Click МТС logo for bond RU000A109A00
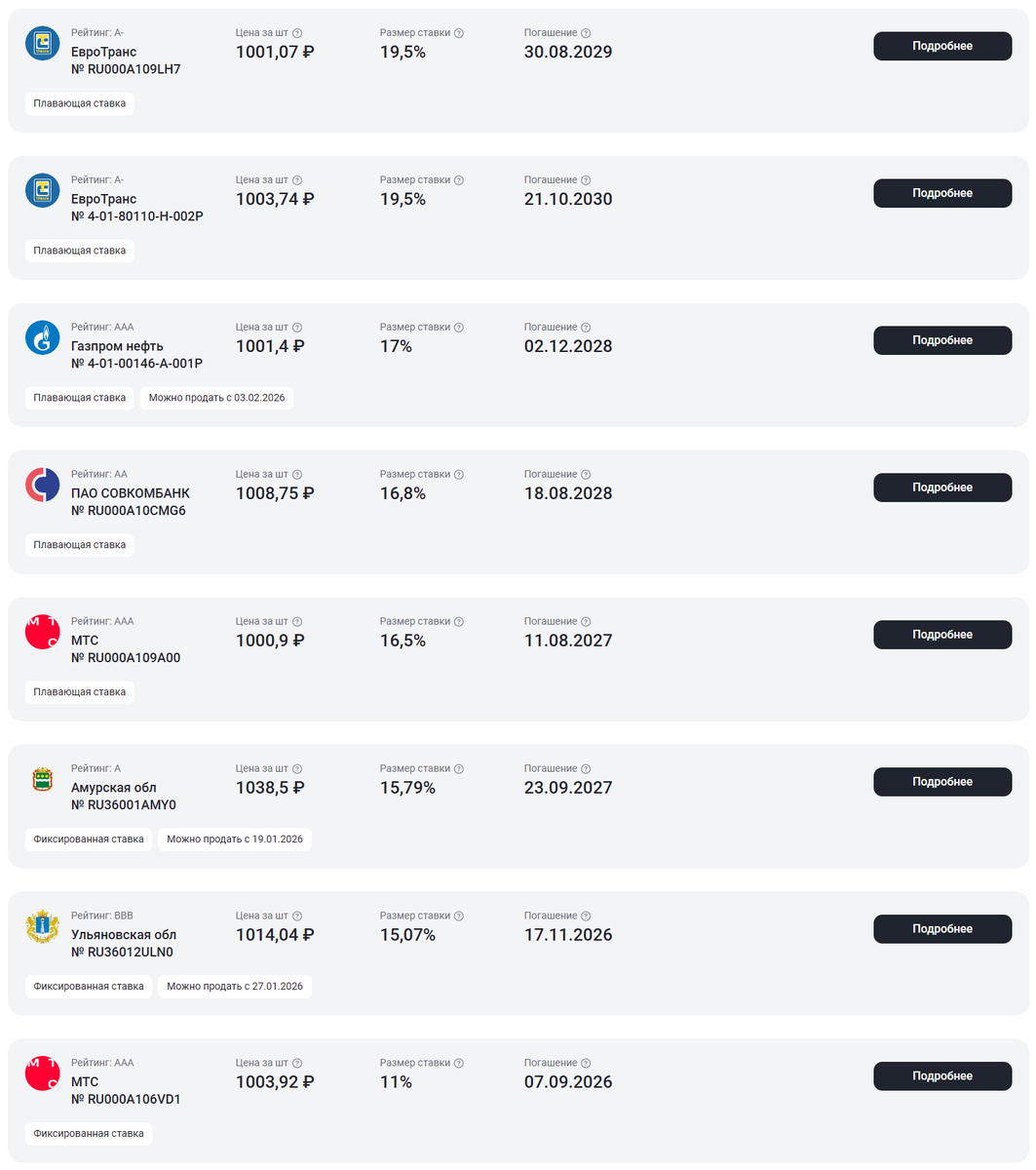 coord(42,633)
